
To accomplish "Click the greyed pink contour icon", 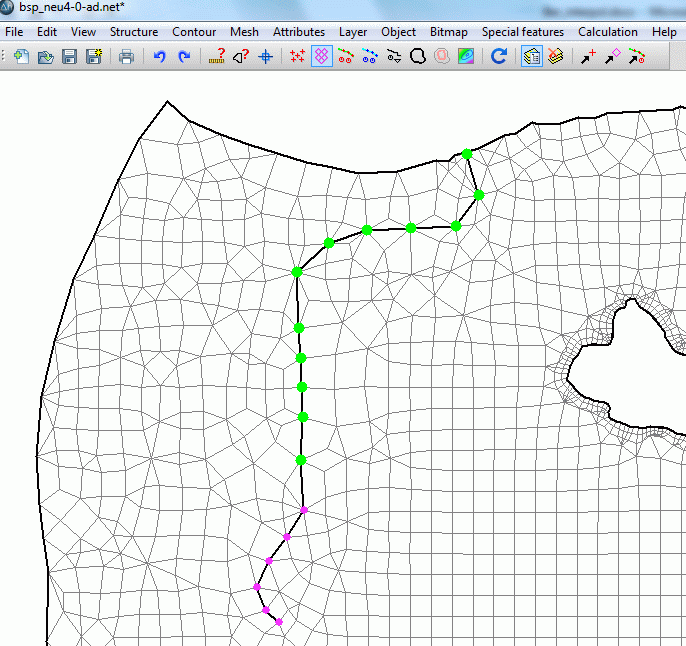I will [442, 56].
